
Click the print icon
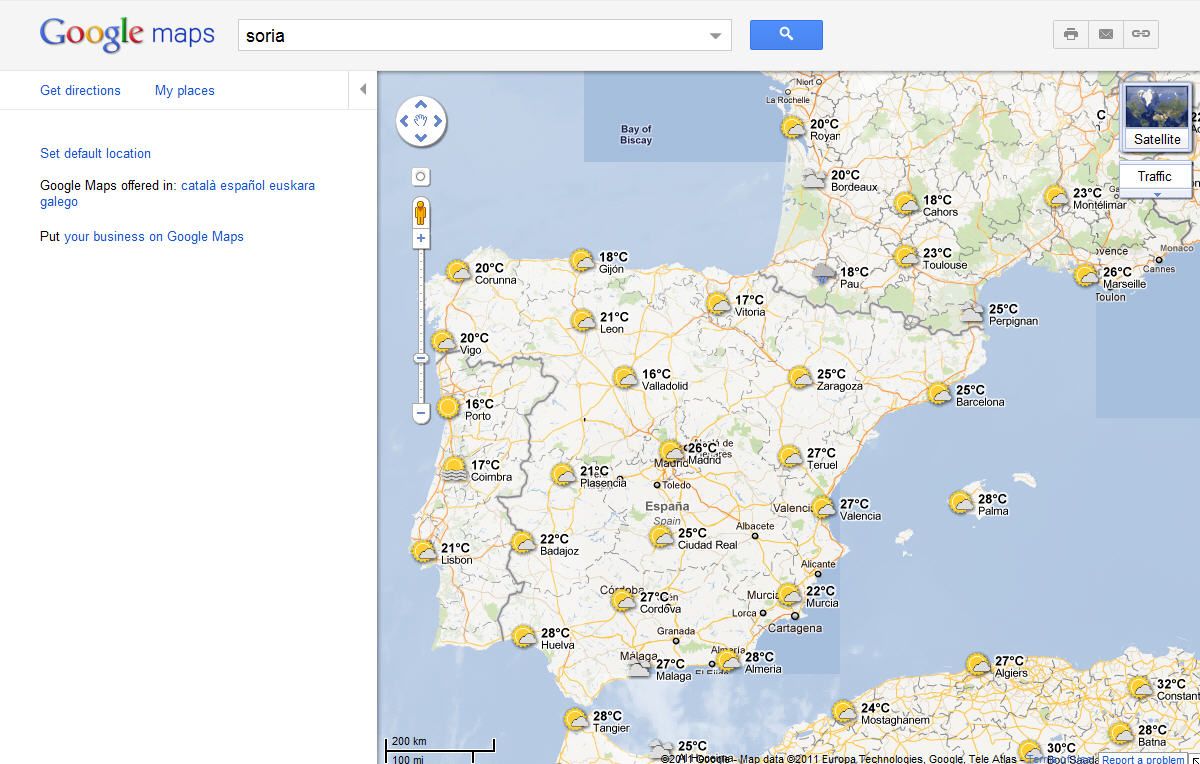[1071, 34]
